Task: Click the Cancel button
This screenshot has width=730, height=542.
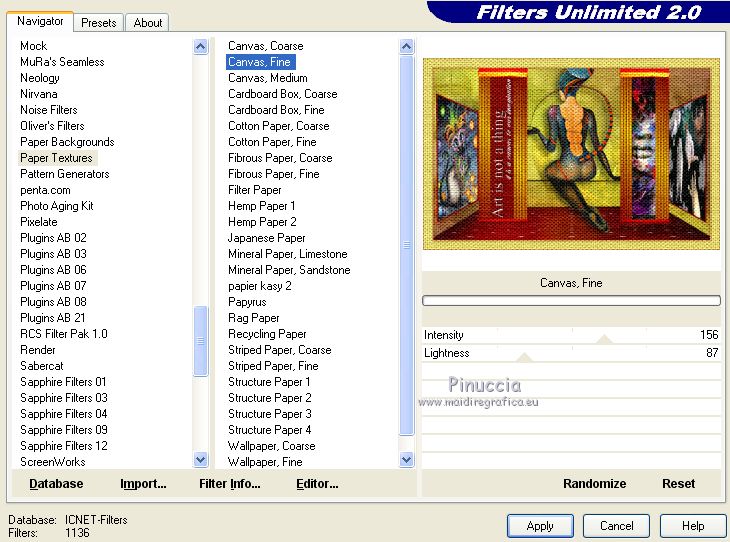Action: 616,526
